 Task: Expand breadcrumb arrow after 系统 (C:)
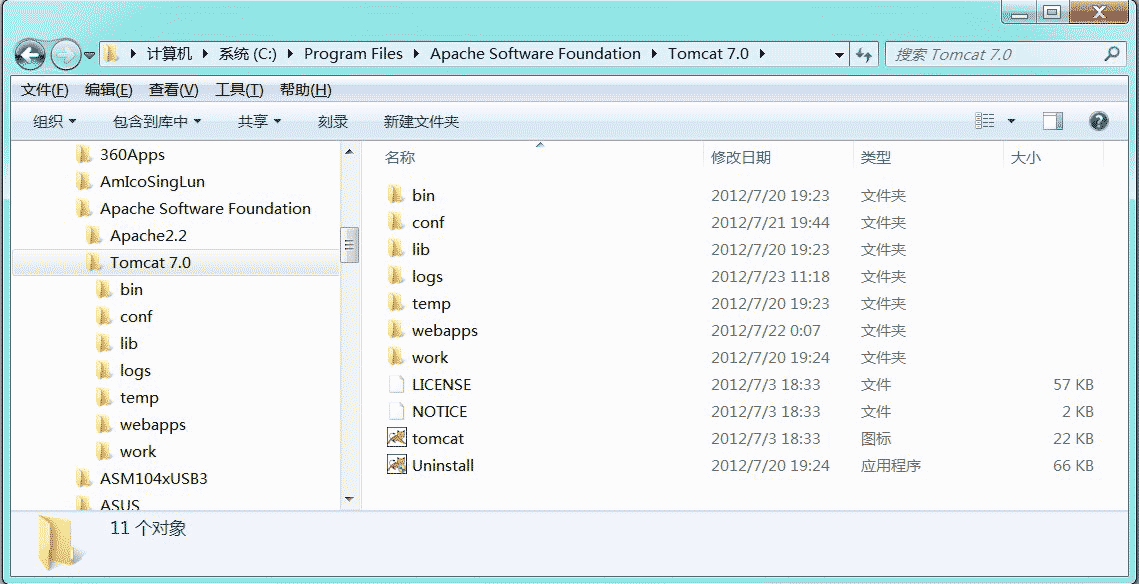click(x=291, y=54)
